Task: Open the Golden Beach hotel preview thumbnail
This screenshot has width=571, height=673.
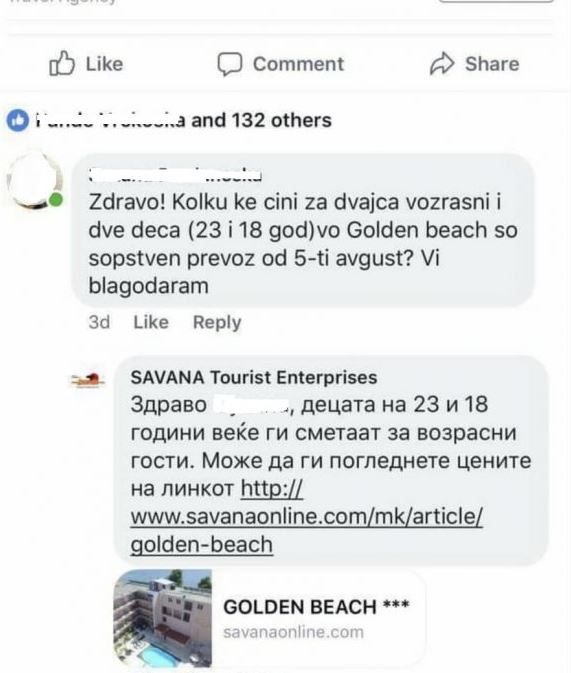Action: [162, 618]
